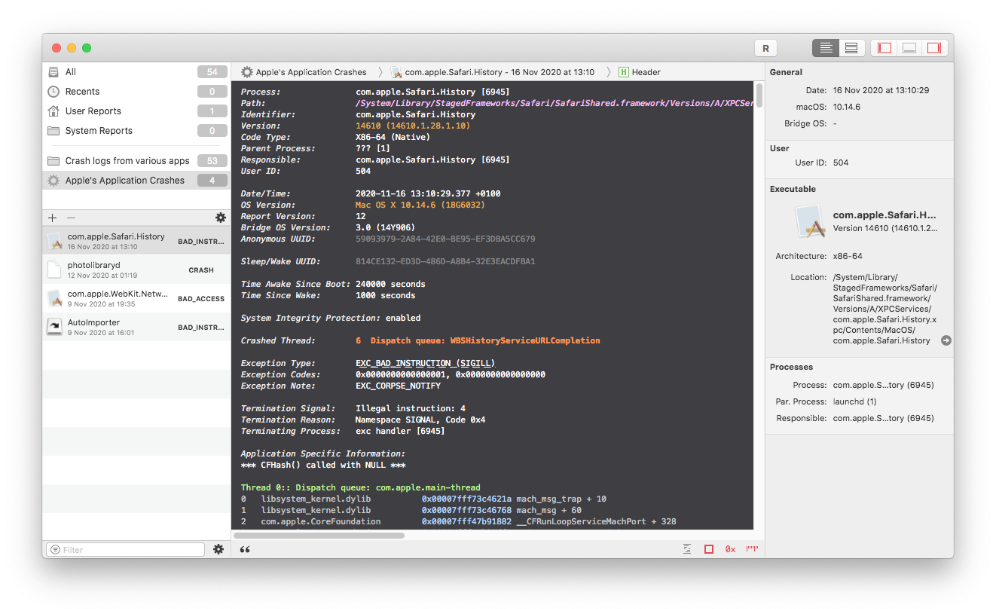
Task: Click the R toolbar button
Action: (765, 48)
